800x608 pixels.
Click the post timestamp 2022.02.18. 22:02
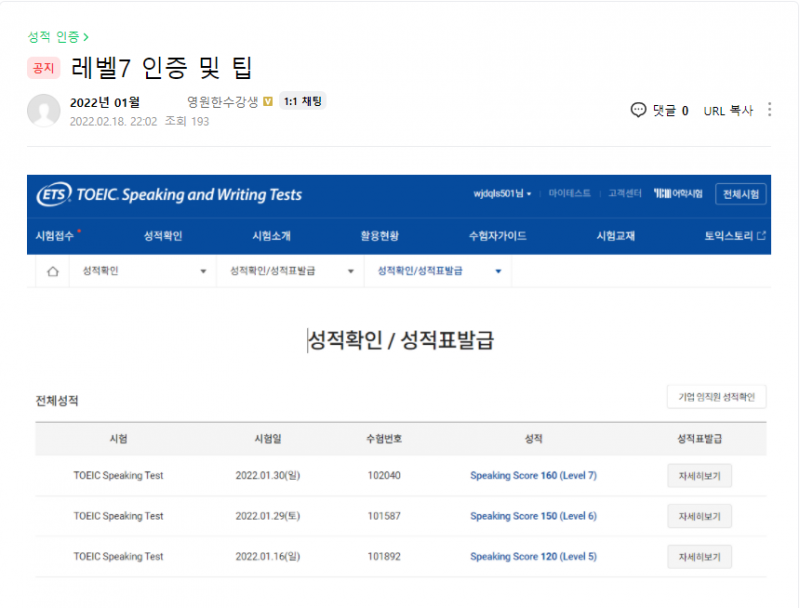click(113, 121)
